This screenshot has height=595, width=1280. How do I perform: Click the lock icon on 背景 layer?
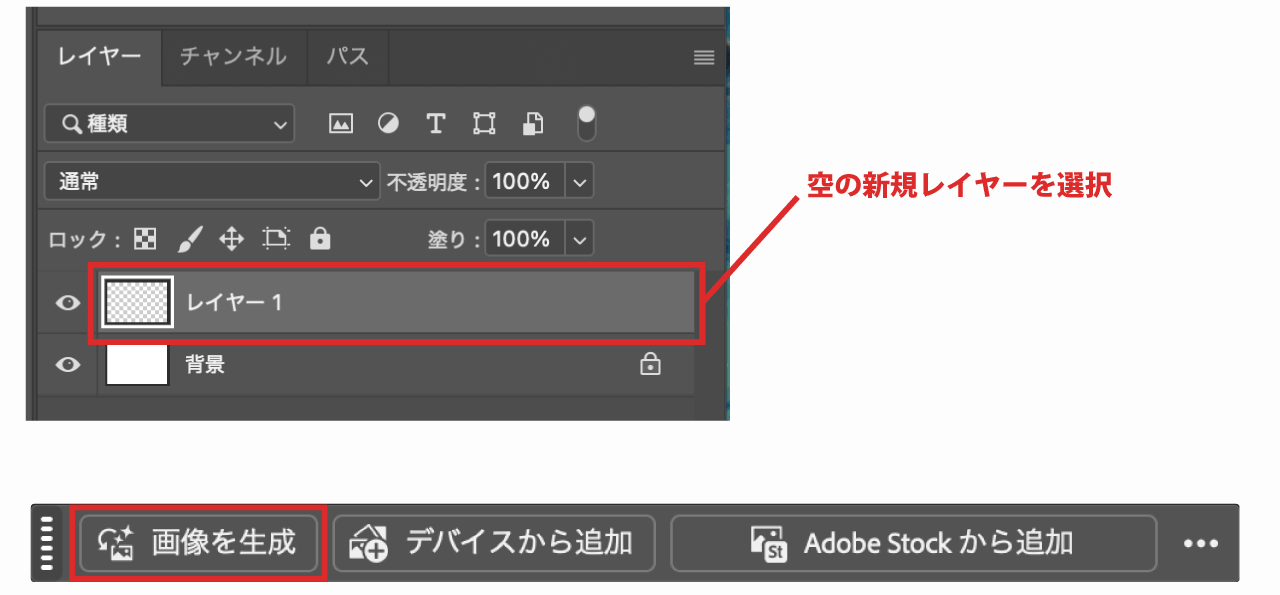[x=650, y=364]
